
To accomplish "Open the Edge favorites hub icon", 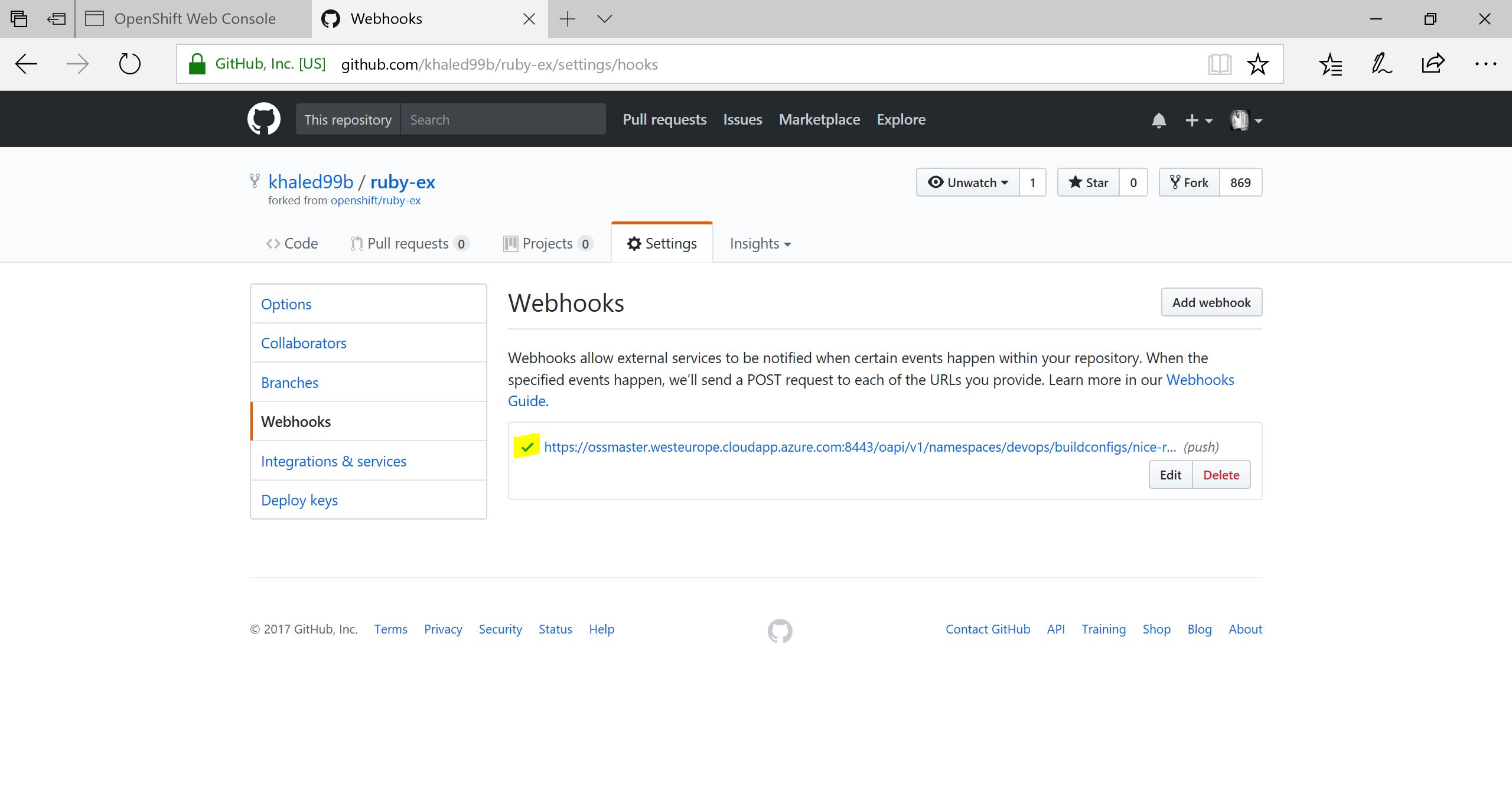I will 1330,64.
